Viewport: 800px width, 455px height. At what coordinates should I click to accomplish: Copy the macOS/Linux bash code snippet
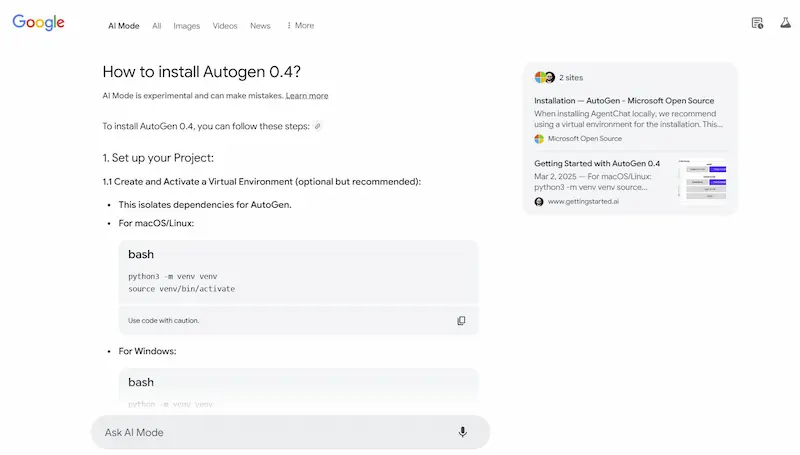point(461,320)
